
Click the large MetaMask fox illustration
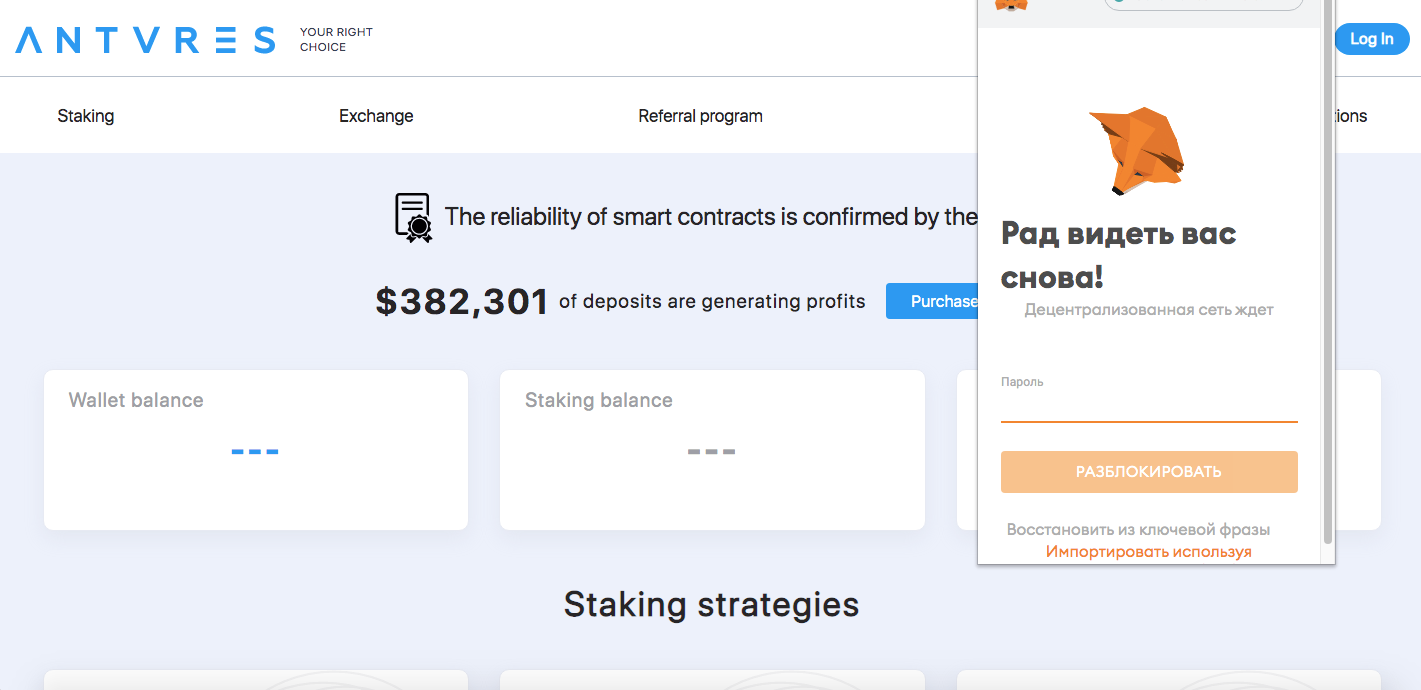(x=1137, y=151)
